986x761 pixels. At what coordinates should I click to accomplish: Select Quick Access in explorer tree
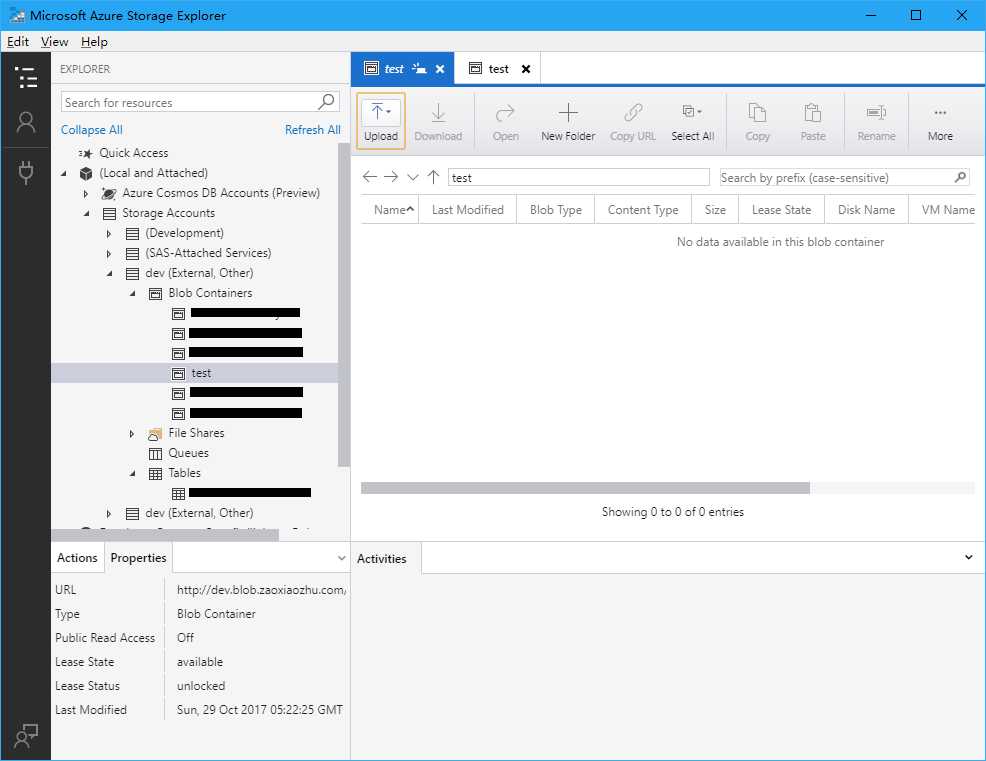[133, 153]
